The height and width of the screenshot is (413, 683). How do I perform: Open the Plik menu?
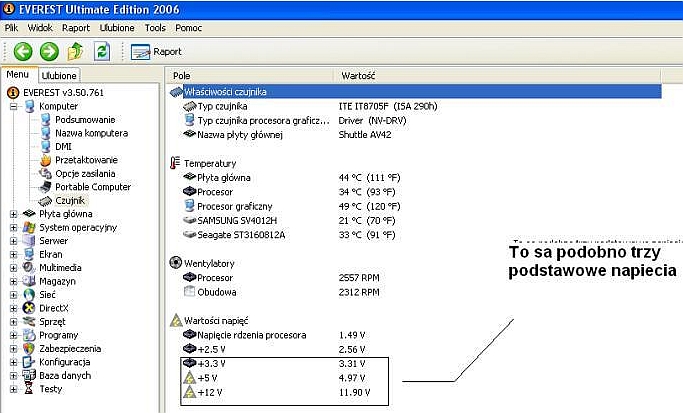point(11,28)
